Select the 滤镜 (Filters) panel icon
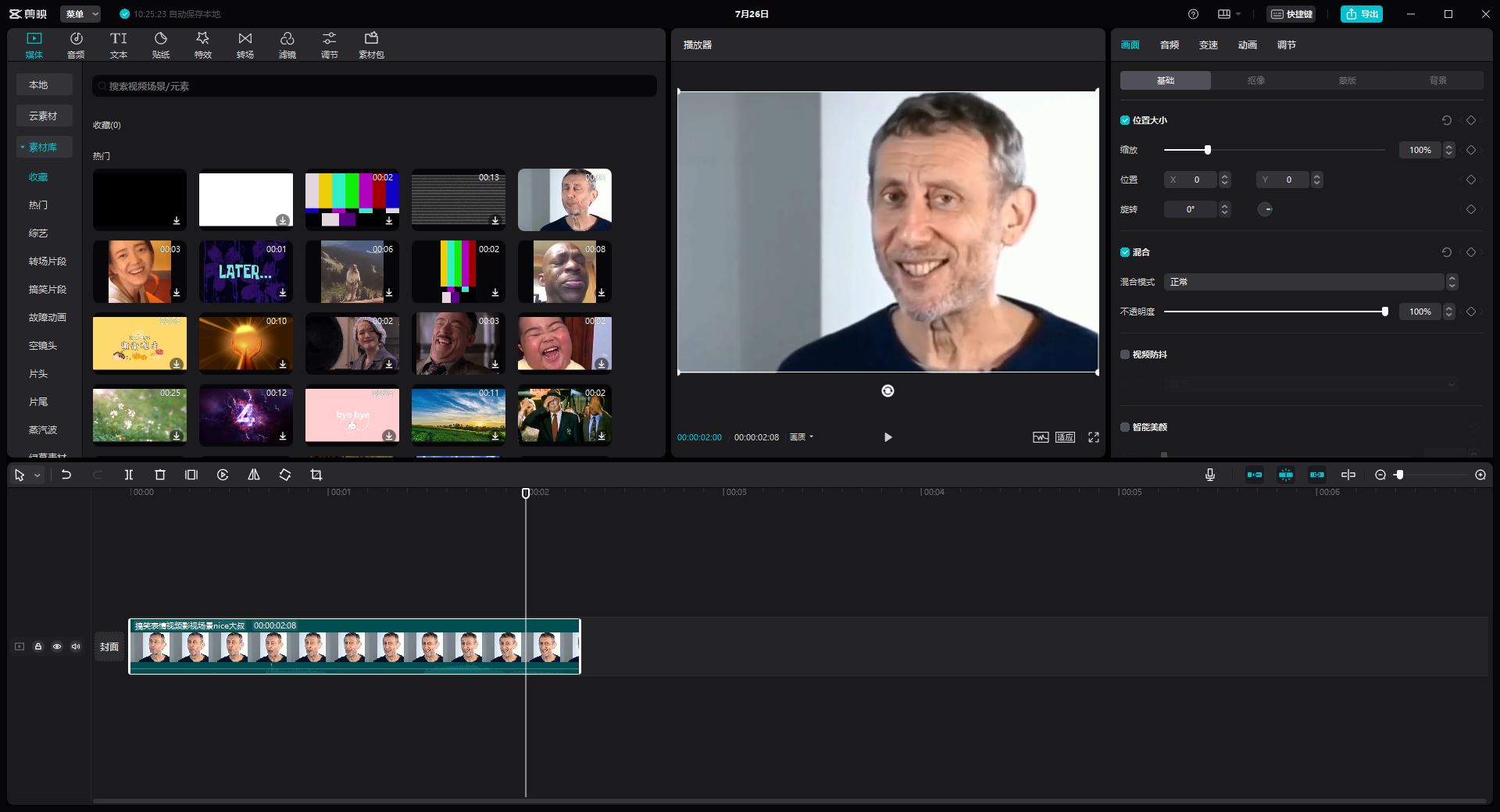Screen dimensions: 1500x812 coord(287,44)
